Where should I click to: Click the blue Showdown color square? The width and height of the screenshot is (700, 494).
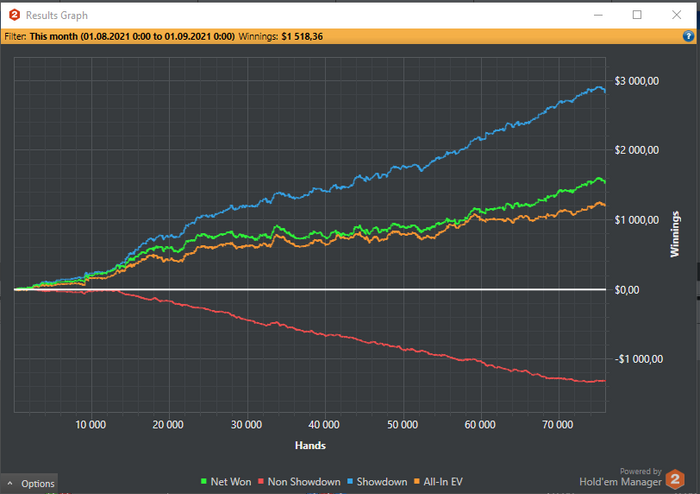point(350,482)
